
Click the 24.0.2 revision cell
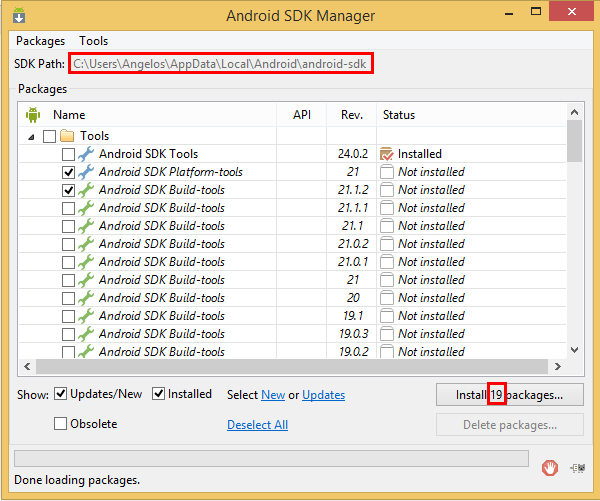click(352, 154)
